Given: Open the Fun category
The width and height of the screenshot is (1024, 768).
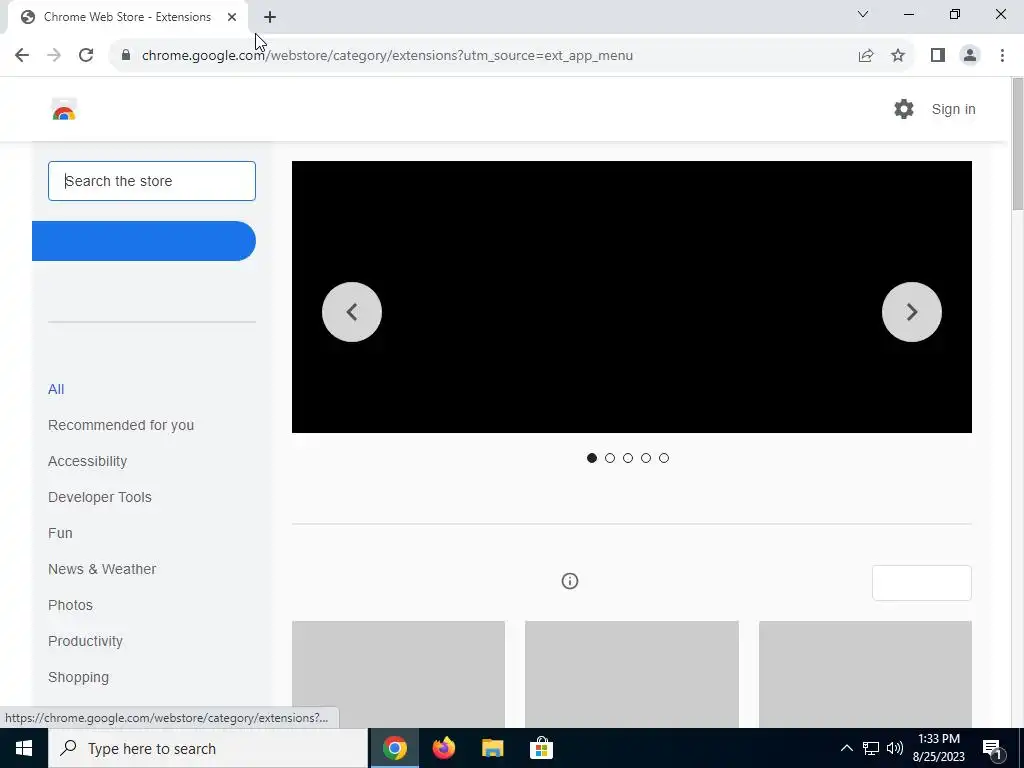Looking at the screenshot, I should tap(60, 533).
